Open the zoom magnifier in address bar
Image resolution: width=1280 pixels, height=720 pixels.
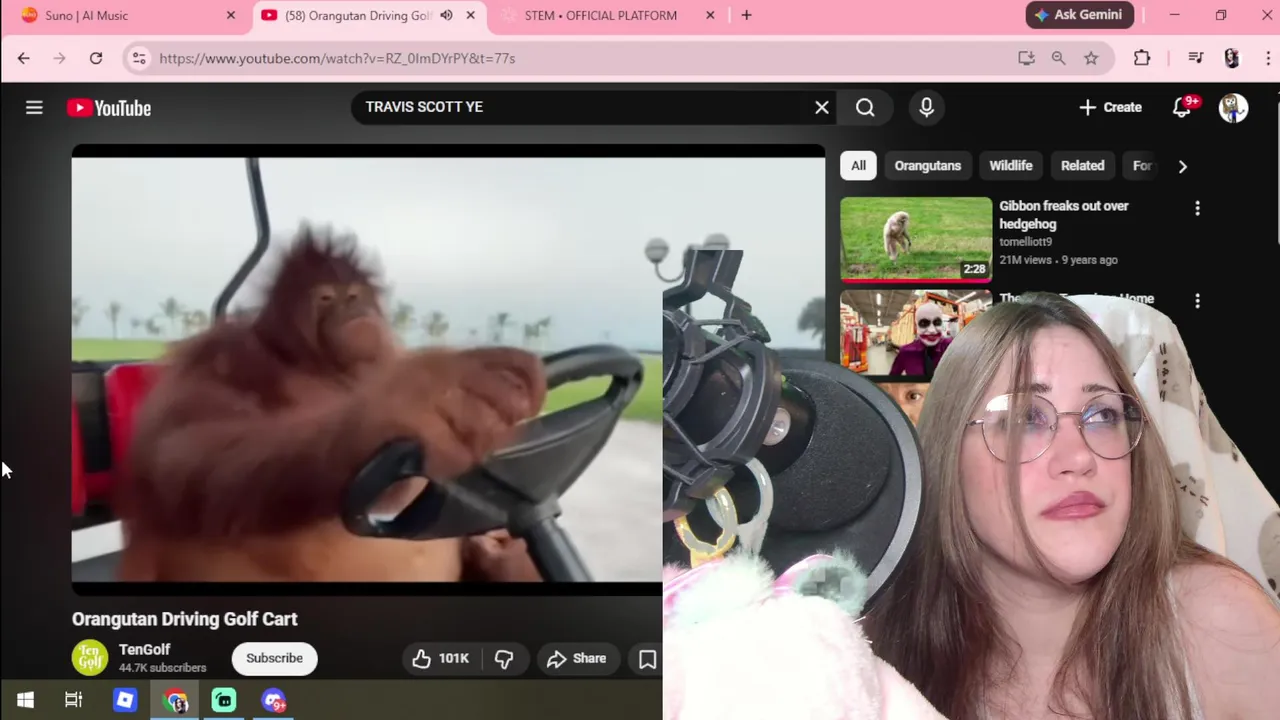pos(1058,58)
